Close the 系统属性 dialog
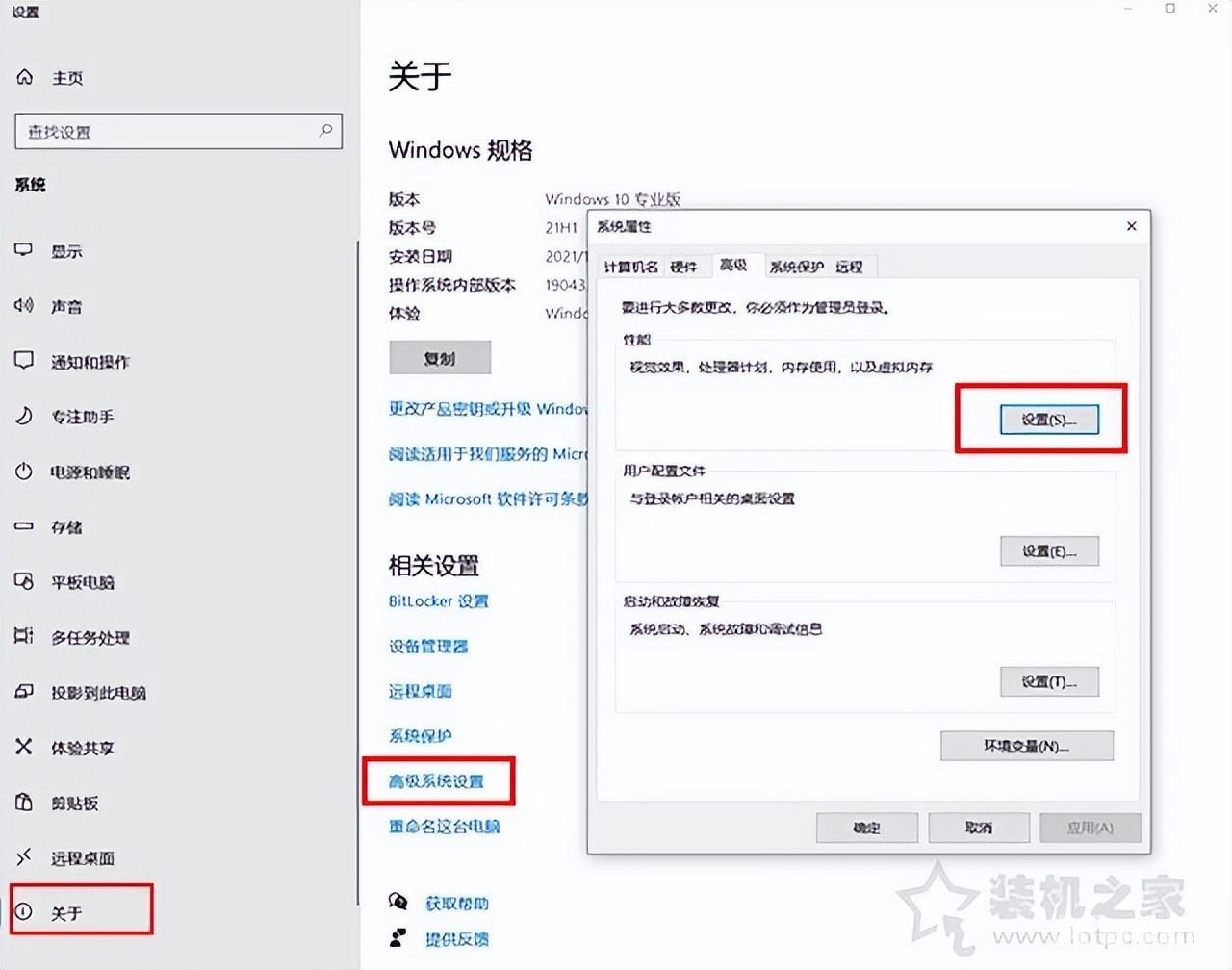Image resolution: width=1232 pixels, height=970 pixels. [1131, 226]
